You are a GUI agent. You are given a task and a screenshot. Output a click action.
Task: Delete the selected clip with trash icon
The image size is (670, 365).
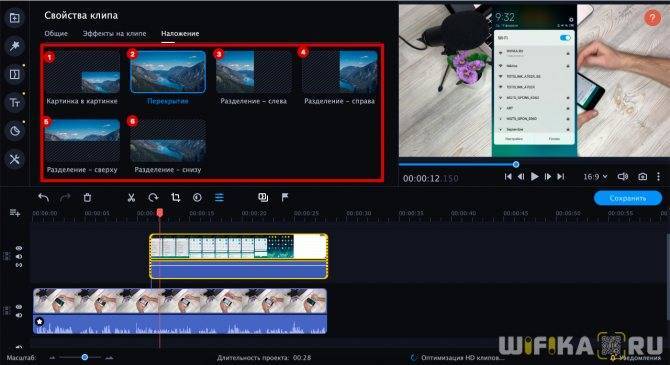pyautogui.click(x=87, y=197)
